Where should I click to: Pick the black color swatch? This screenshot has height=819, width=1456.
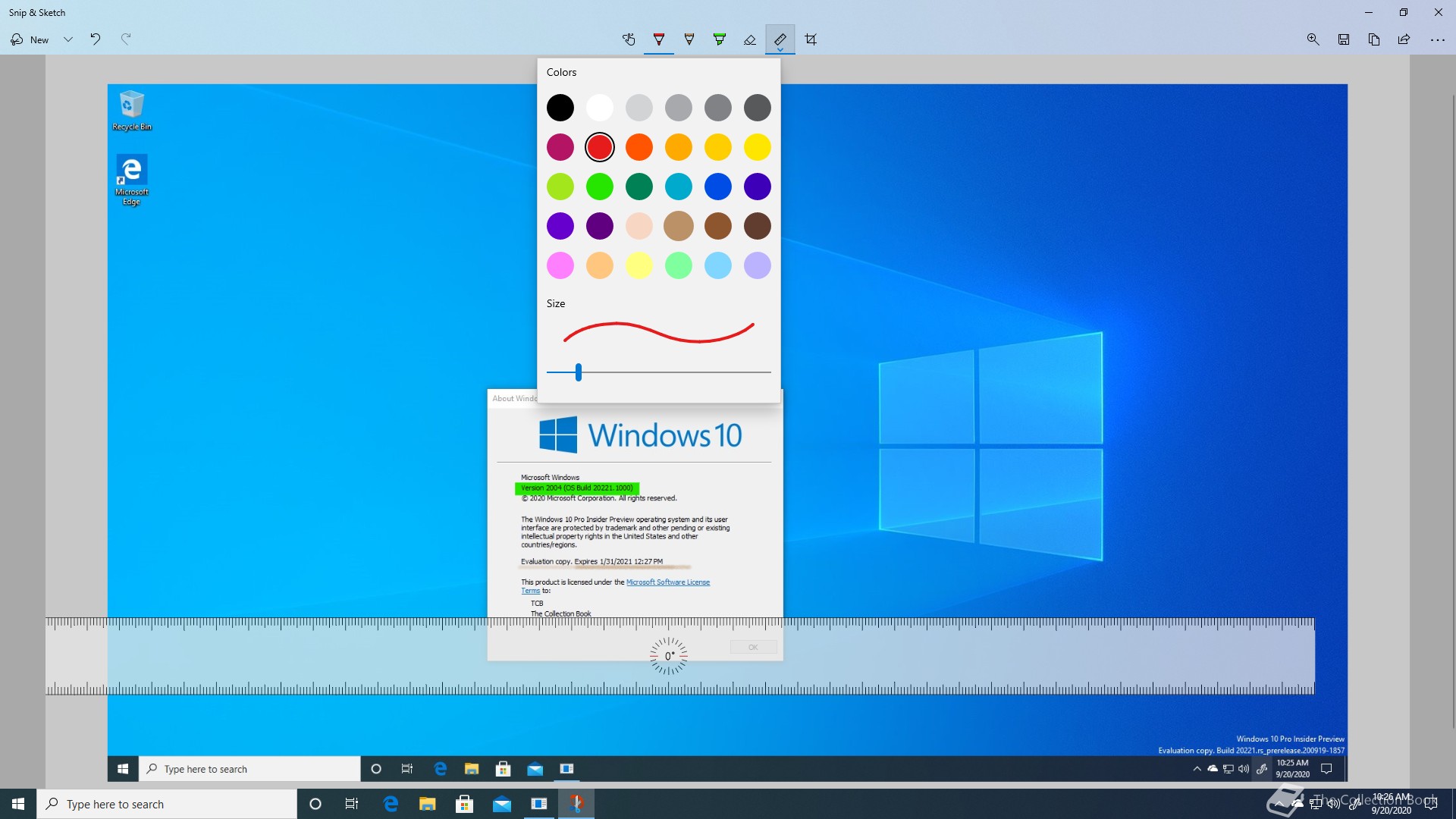560,108
